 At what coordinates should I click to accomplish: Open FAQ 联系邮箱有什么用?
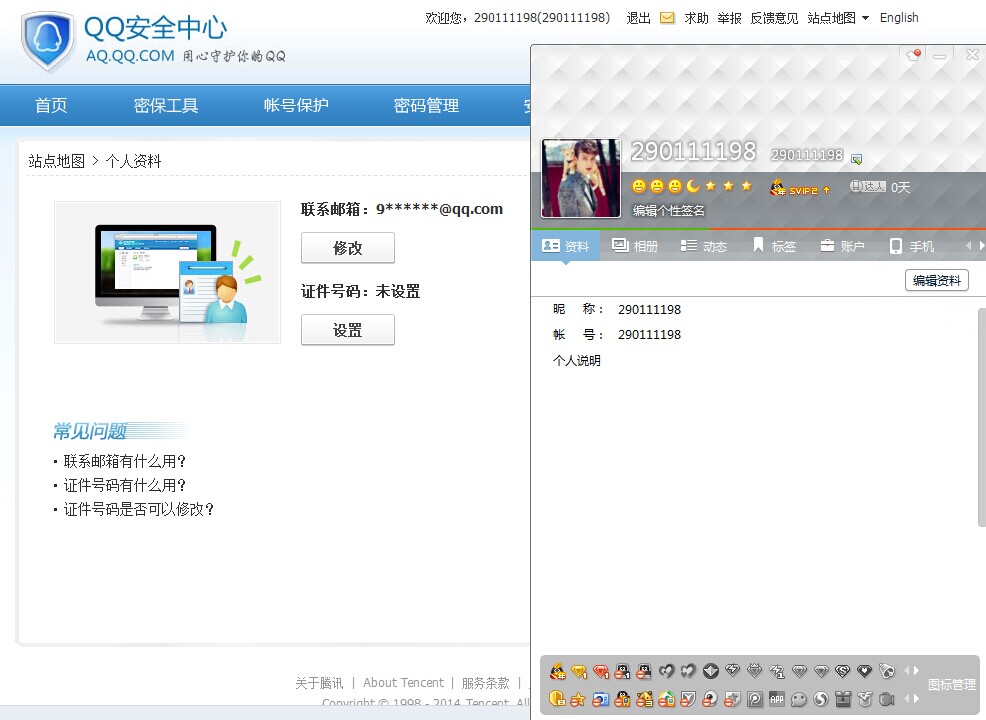point(125,462)
